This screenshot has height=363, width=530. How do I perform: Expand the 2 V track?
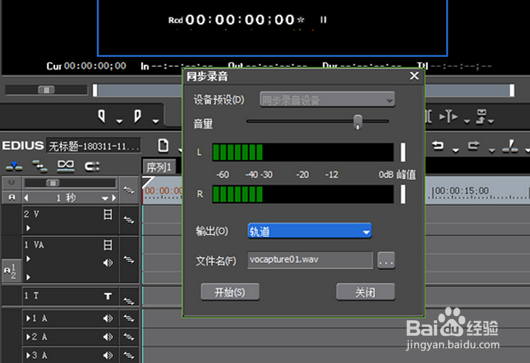click(28, 228)
